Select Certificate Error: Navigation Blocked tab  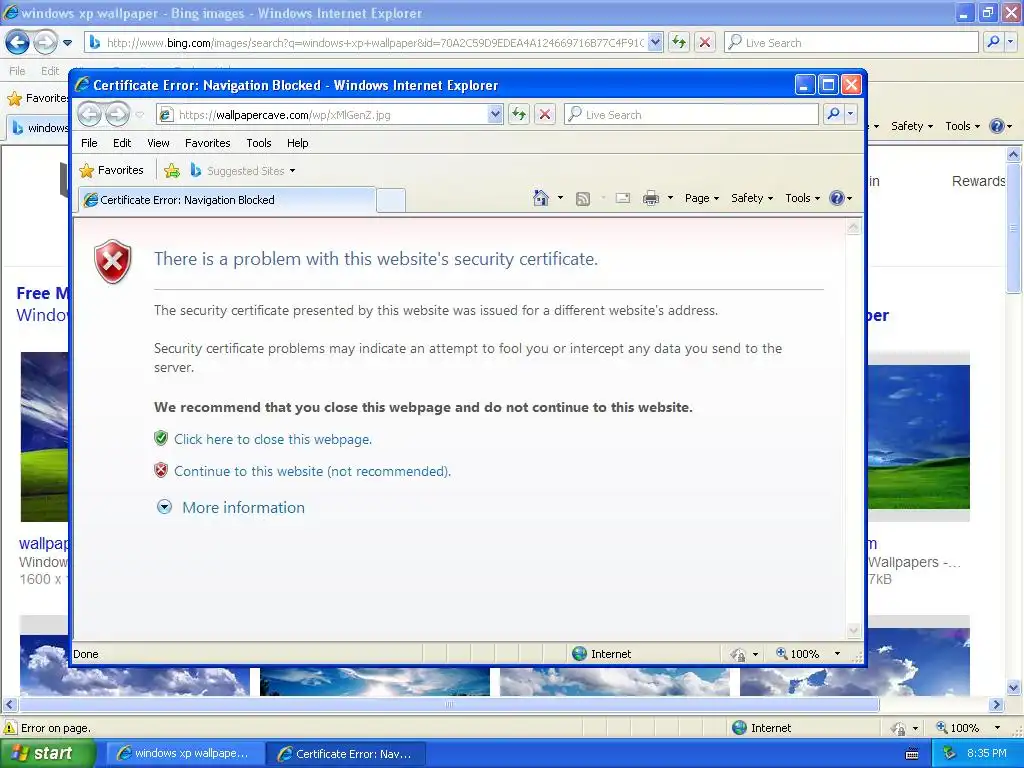coord(227,200)
